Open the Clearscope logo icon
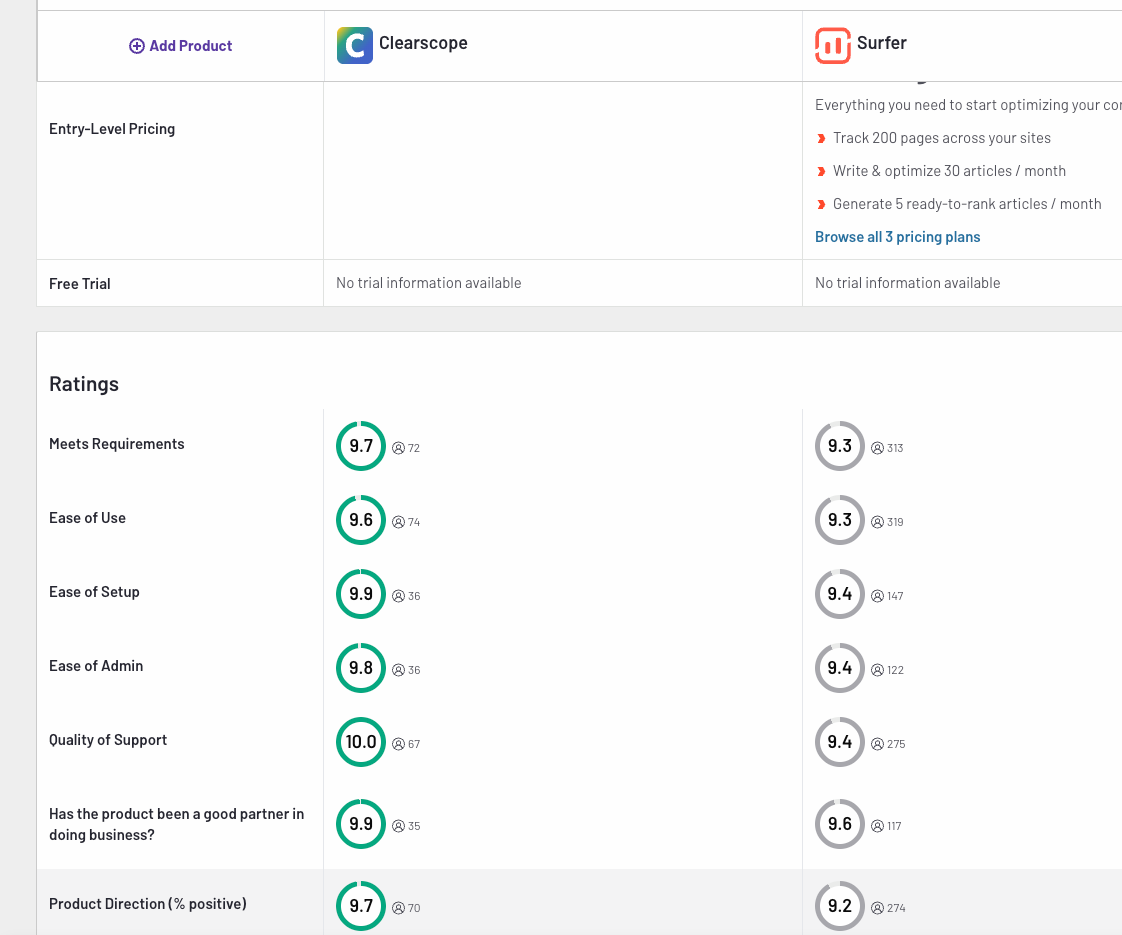This screenshot has width=1122, height=935. 355,46
